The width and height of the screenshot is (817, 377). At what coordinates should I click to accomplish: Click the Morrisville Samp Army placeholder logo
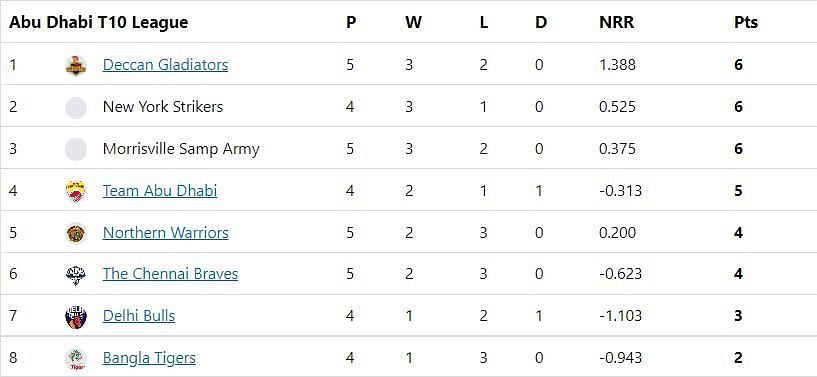(76, 149)
